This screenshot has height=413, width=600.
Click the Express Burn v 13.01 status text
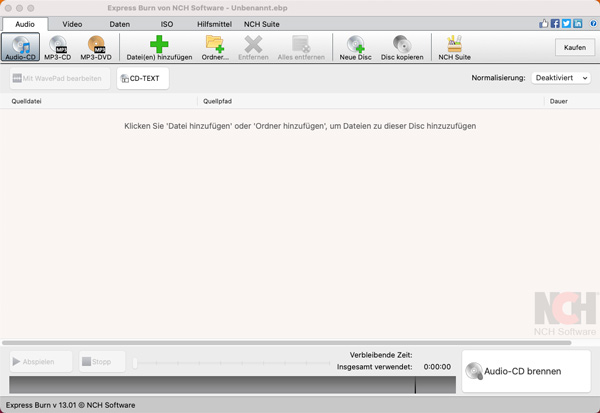70,405
